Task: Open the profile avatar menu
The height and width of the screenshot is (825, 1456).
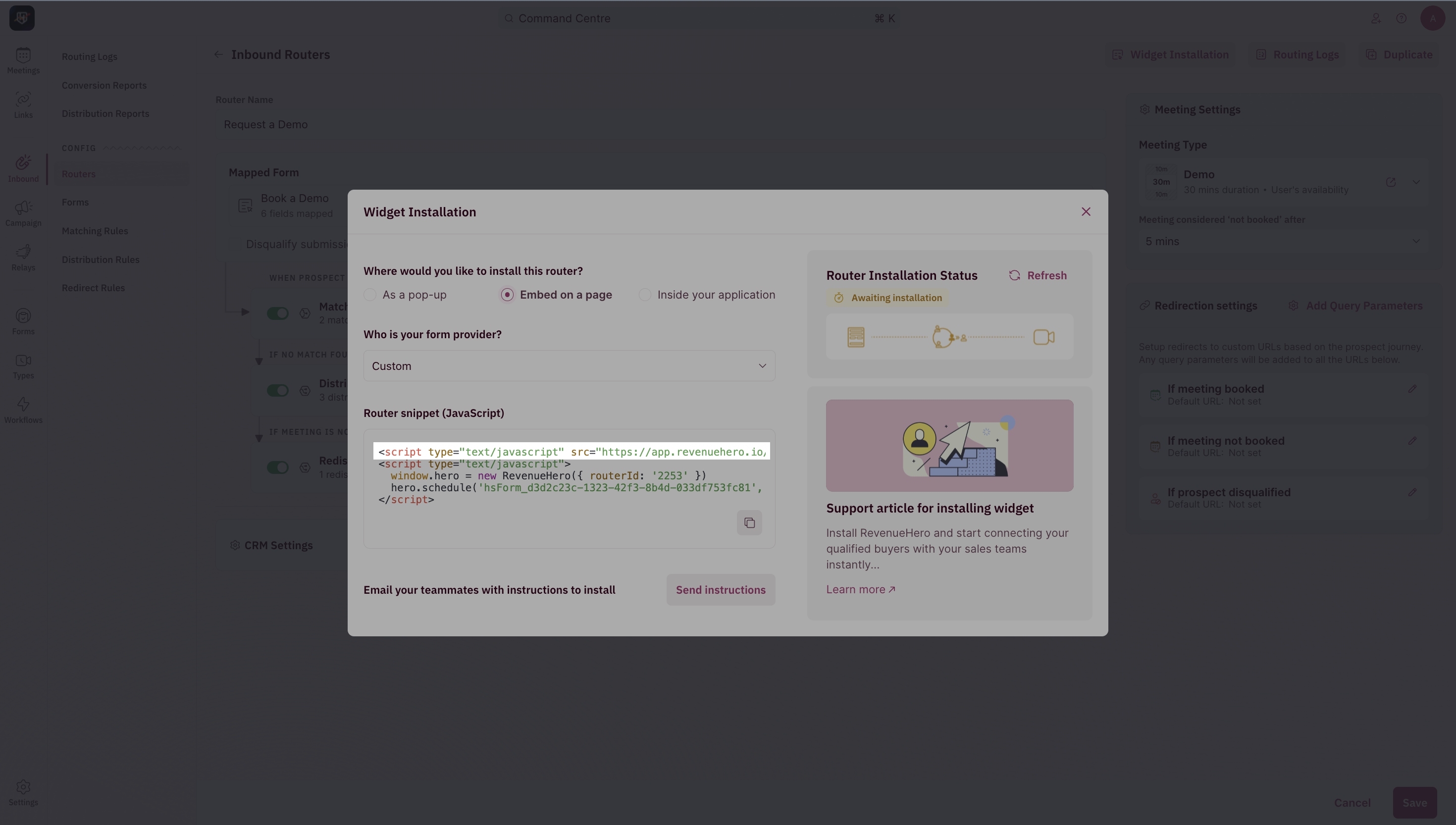Action: 1432,18
